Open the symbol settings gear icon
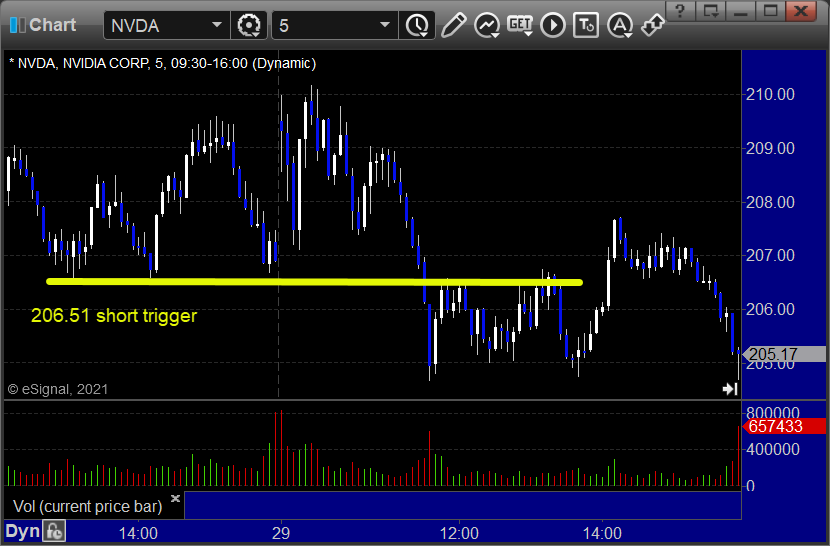Viewport: 830px width, 546px height. 249,25
